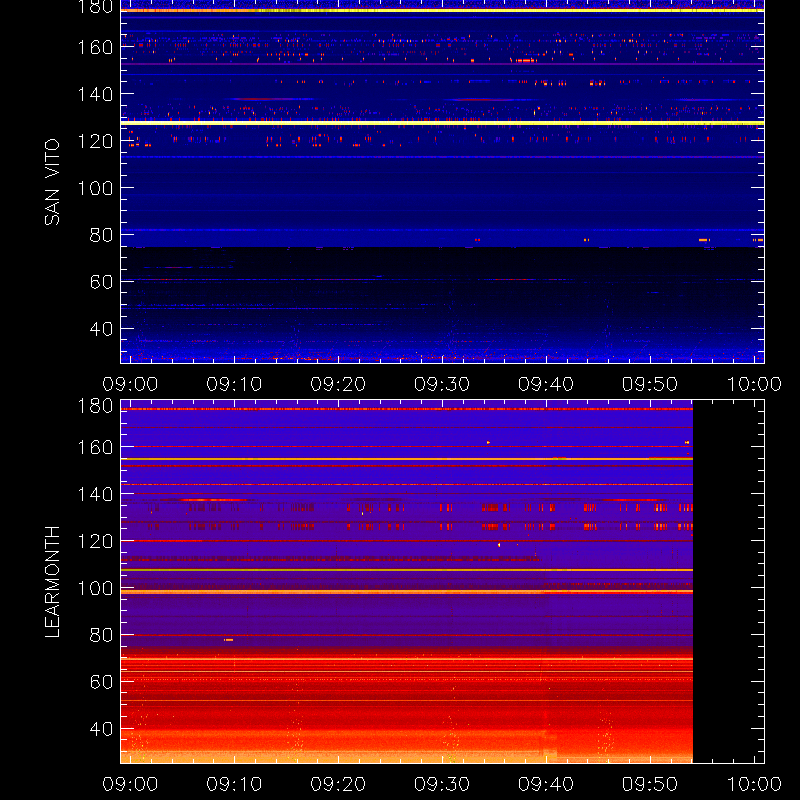Click the 10:00 time label under San Vito plot
Image resolution: width=800 pixels, height=800 pixels.
click(x=754, y=384)
